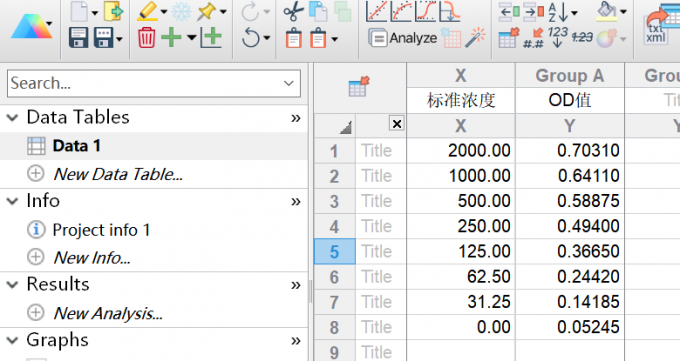Image resolution: width=680 pixels, height=361 pixels.
Task: Collapse the Data Tables section
Action: pyautogui.click(x=13, y=118)
